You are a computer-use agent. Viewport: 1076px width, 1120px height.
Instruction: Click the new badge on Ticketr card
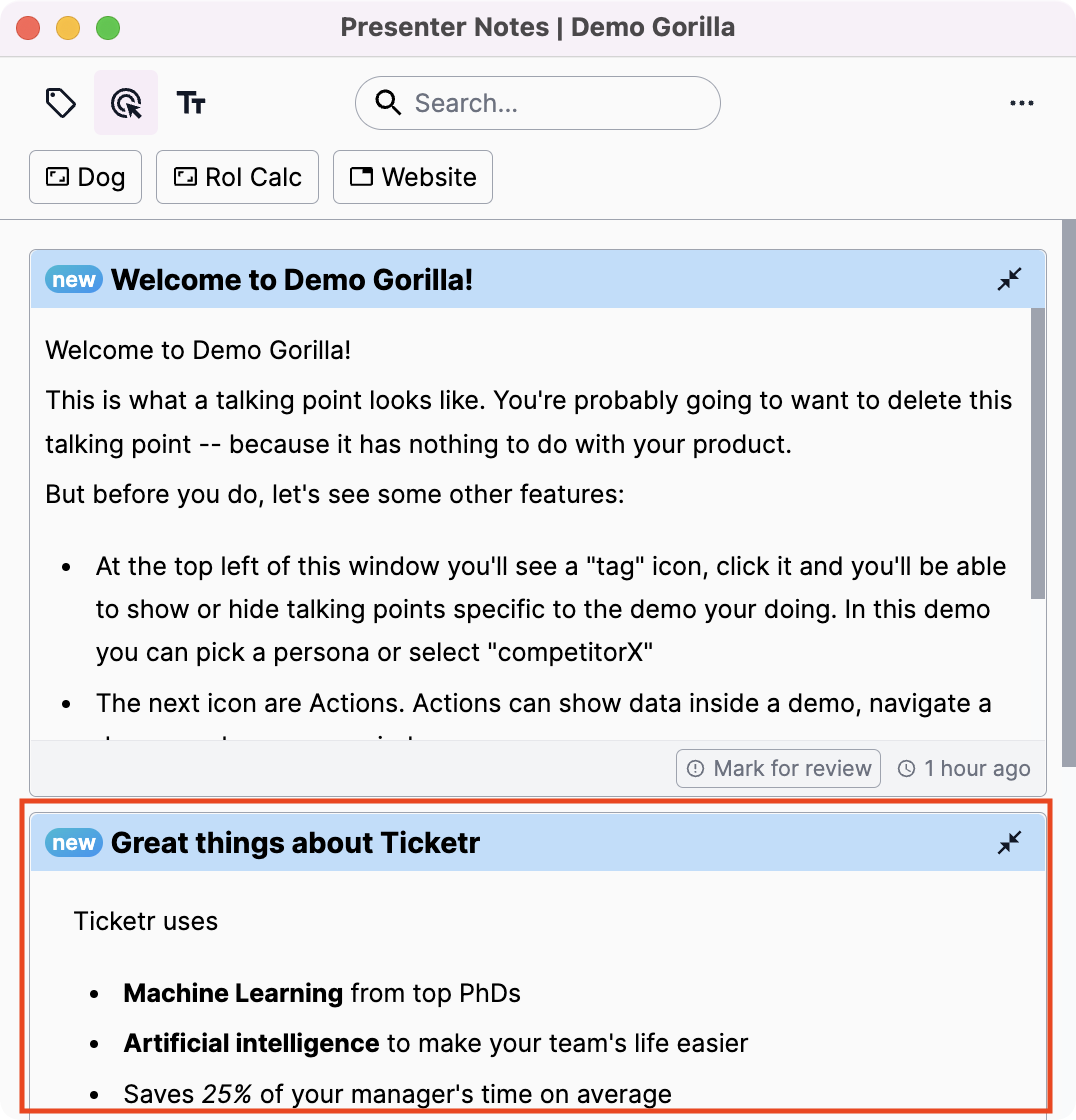(x=73, y=843)
